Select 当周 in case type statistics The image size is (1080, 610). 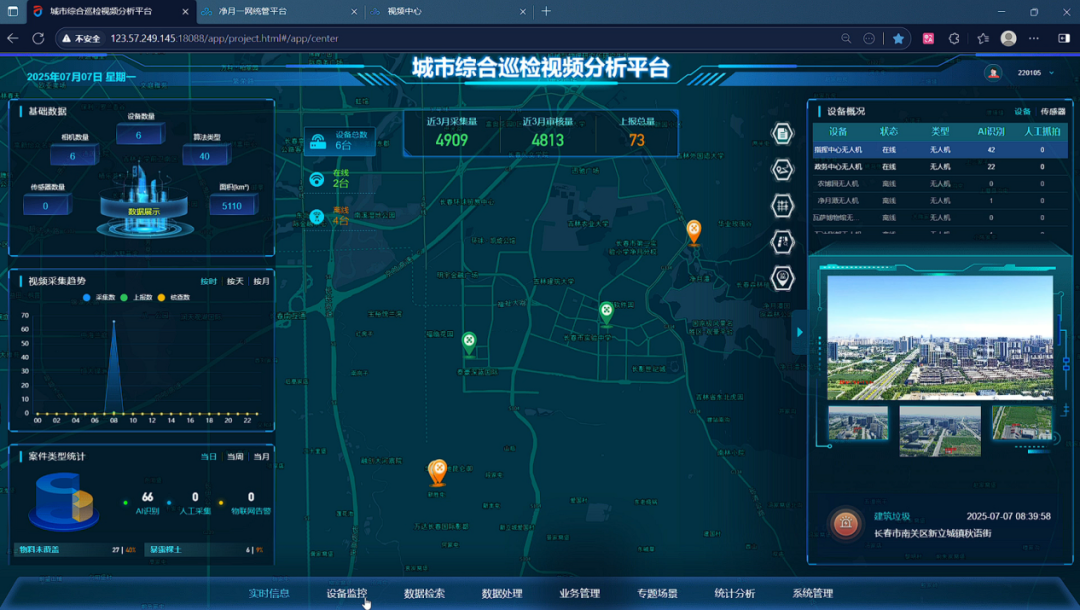coord(235,456)
